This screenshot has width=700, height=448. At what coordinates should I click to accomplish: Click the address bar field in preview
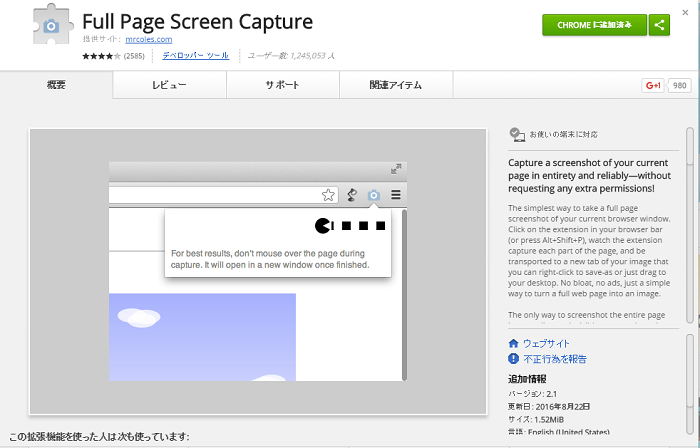point(223,195)
